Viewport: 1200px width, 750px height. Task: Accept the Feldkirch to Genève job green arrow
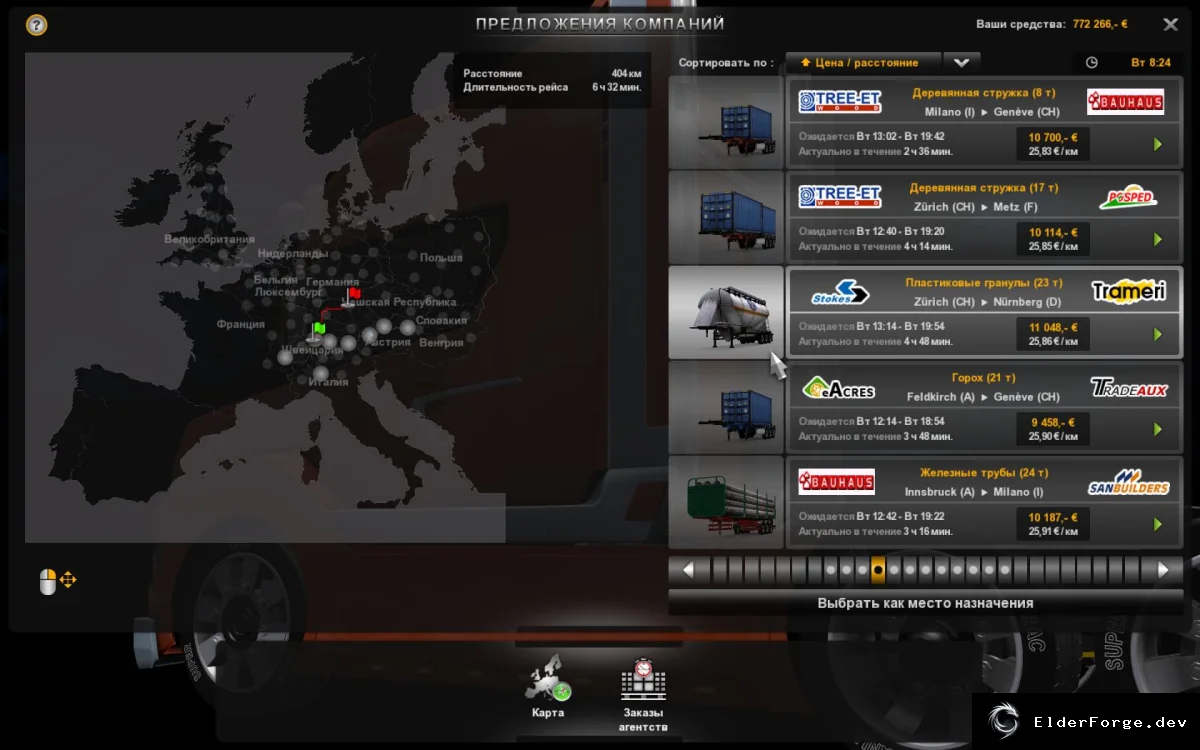click(1158, 429)
